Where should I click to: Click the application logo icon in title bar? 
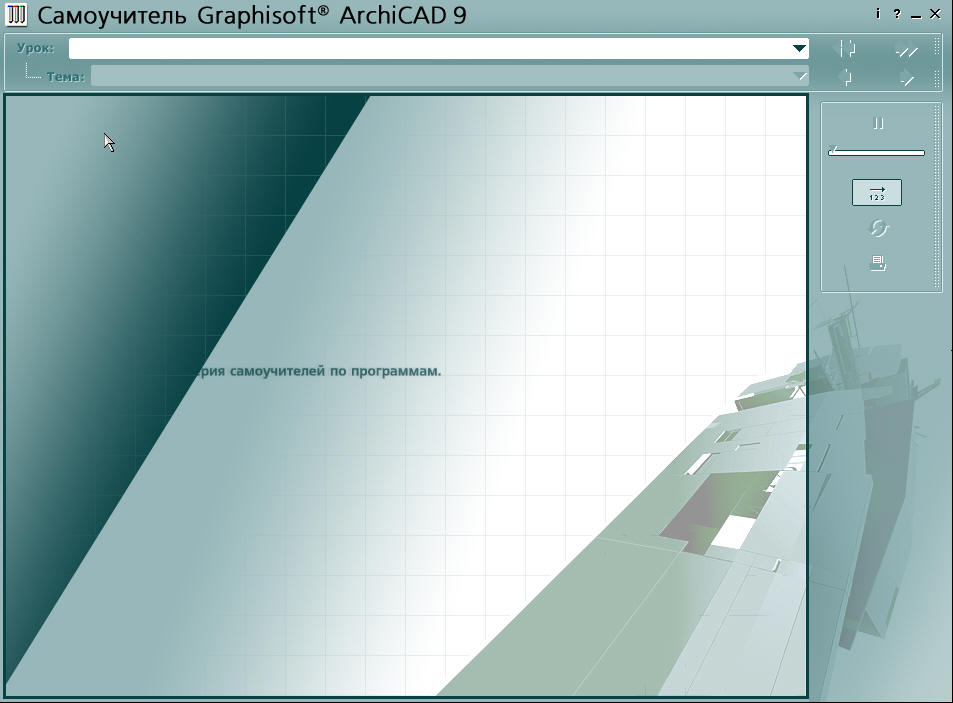coord(16,15)
